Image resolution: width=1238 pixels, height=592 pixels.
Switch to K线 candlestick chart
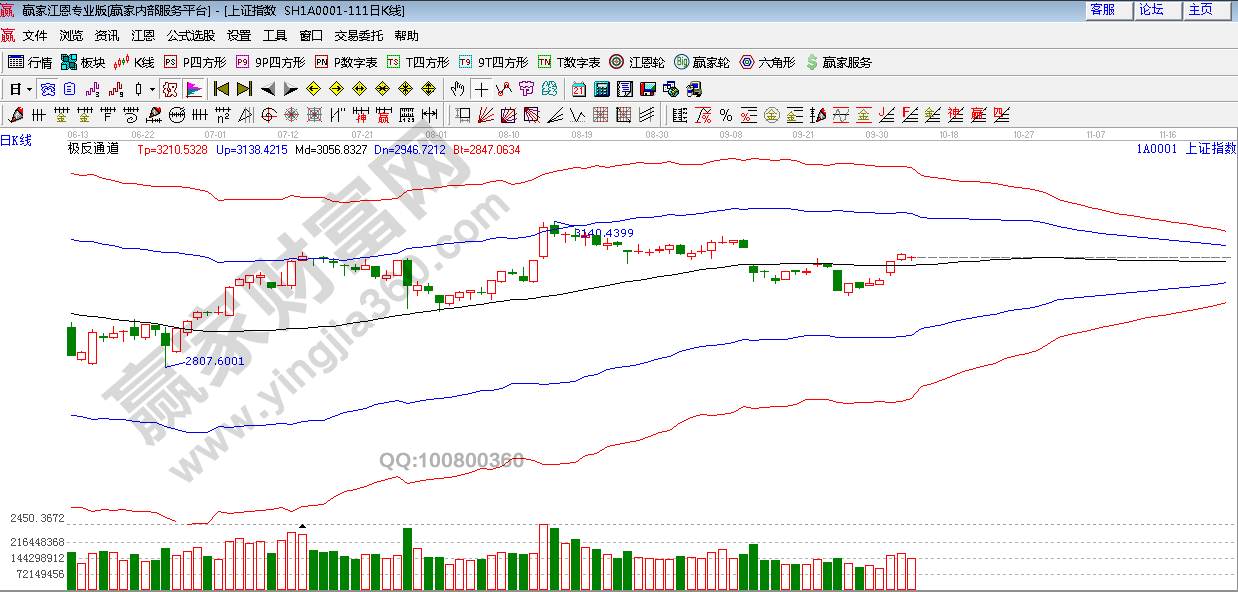(x=134, y=62)
